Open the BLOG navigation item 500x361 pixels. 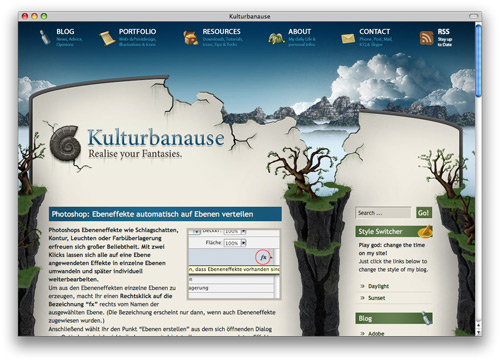(65, 32)
